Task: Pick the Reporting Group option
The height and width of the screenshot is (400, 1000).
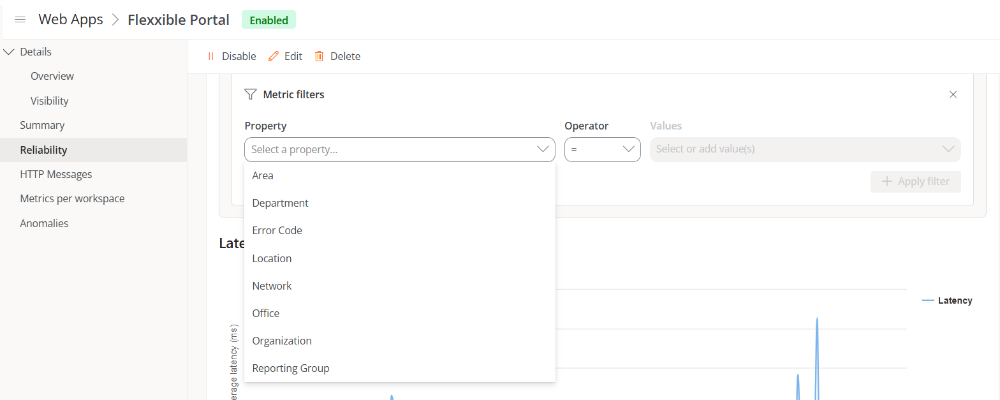Action: (x=290, y=368)
